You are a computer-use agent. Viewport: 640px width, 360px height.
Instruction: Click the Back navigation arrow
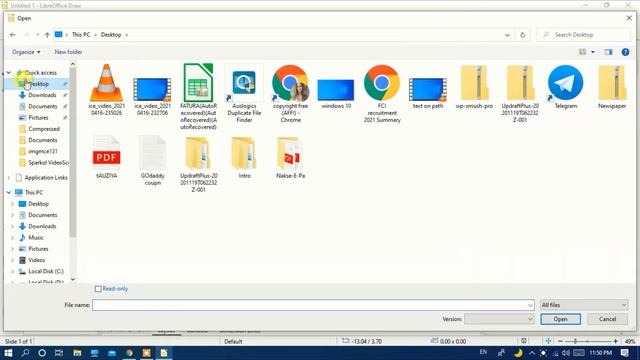coord(13,35)
